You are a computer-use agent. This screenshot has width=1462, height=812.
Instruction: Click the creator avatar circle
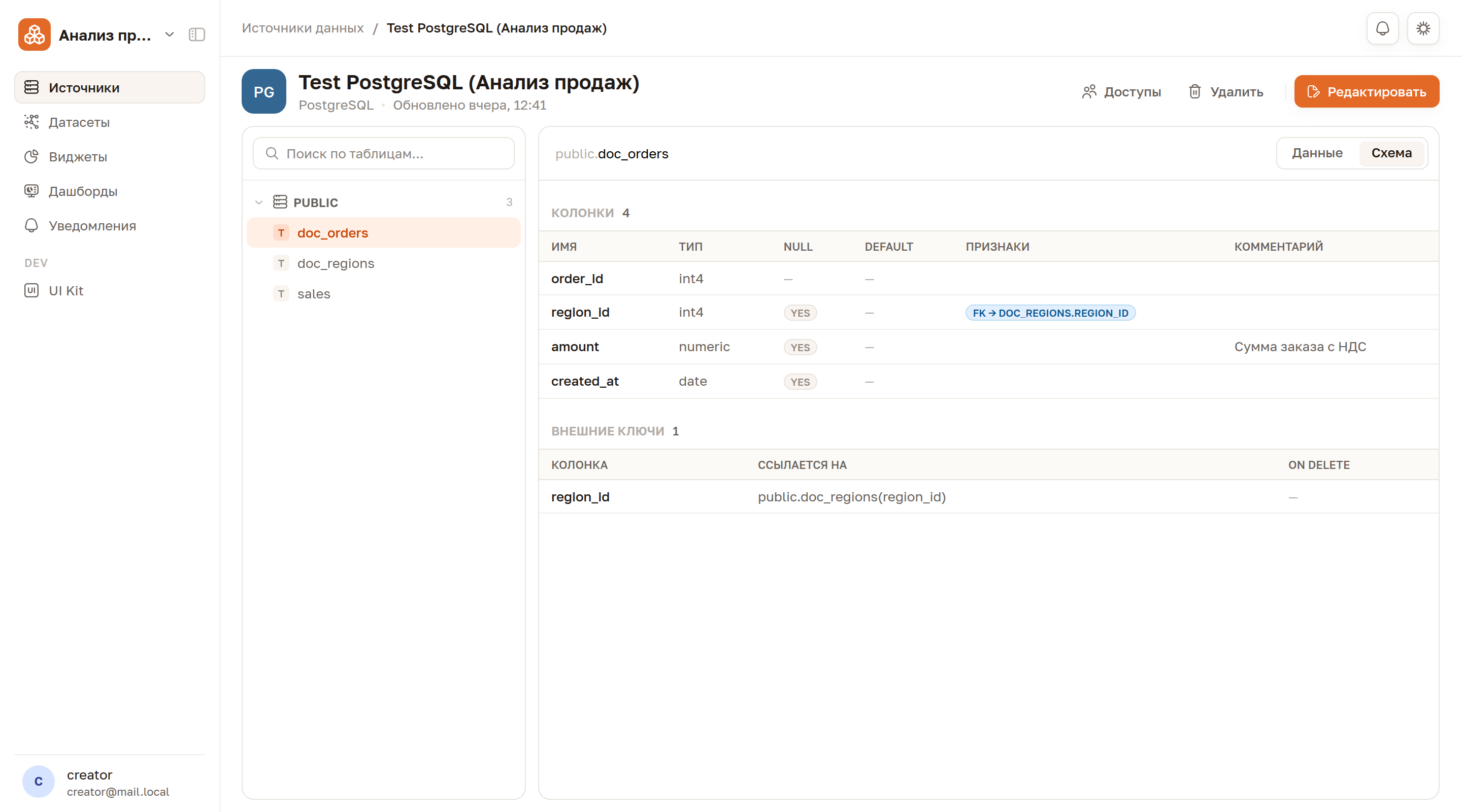coord(39,782)
